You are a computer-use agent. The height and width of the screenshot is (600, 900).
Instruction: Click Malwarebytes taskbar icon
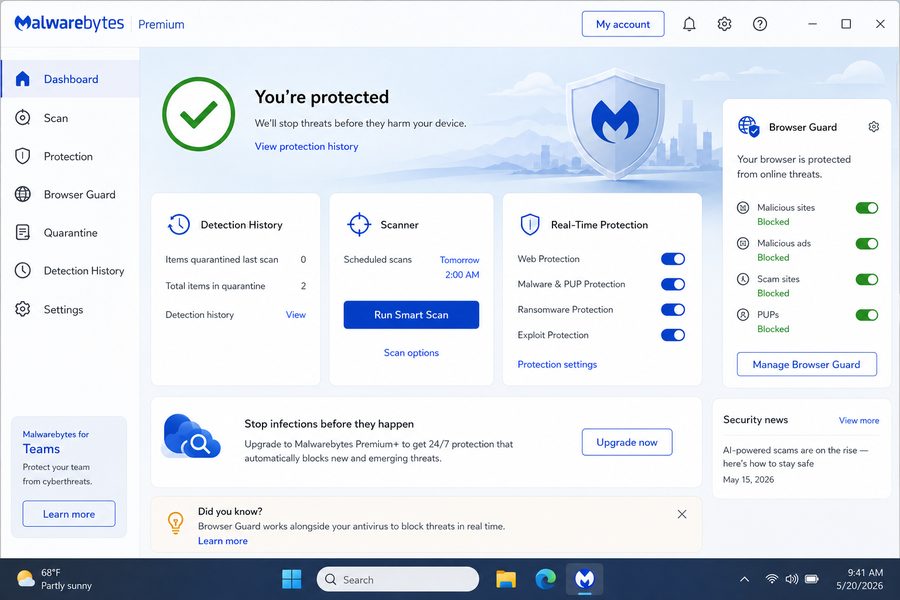[585, 579]
